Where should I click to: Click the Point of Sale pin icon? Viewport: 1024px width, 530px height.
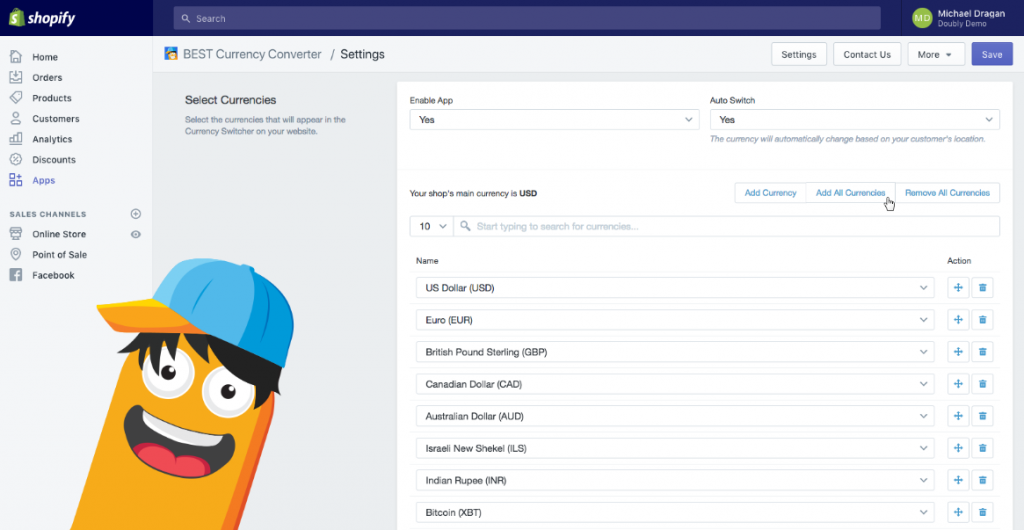coord(16,255)
